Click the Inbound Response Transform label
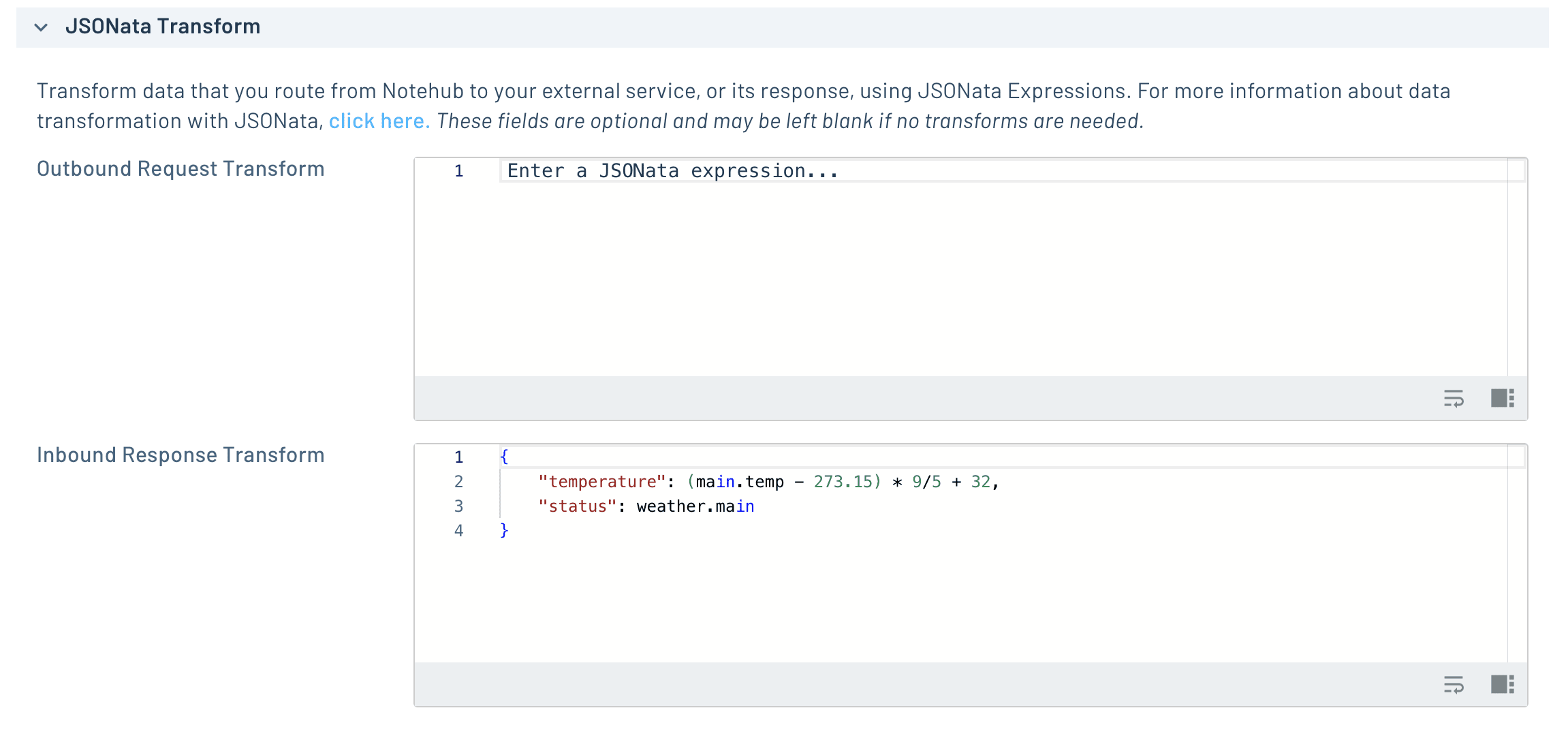This screenshot has width=1568, height=736. [181, 455]
